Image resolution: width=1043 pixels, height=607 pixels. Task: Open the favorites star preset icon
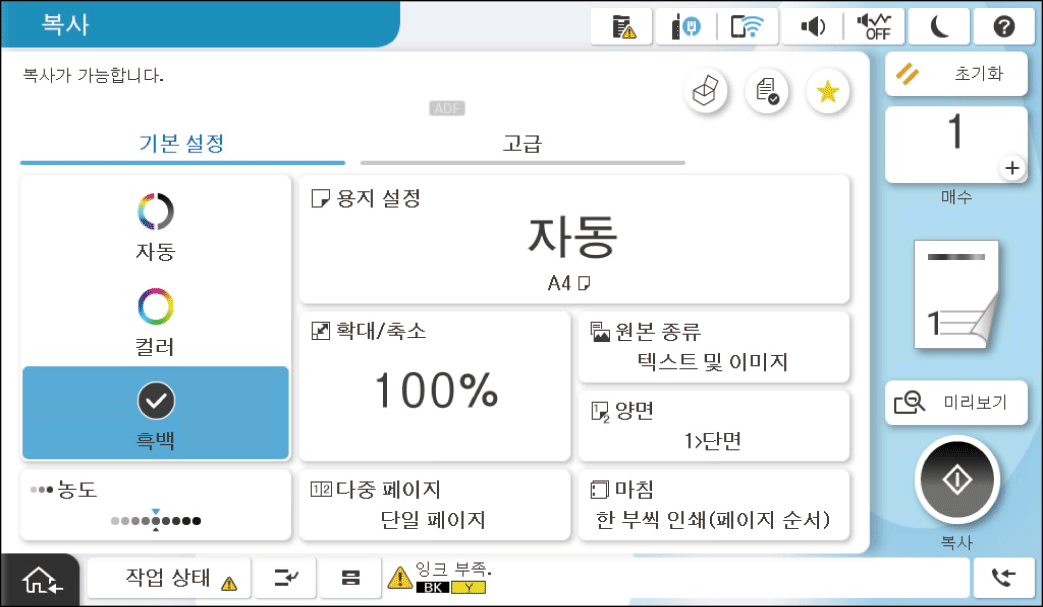pos(827,93)
